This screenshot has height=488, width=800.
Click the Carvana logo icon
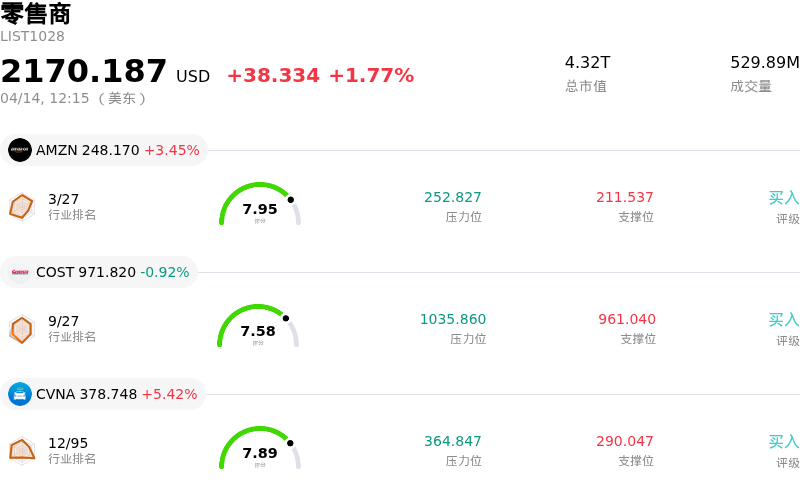click(20, 394)
